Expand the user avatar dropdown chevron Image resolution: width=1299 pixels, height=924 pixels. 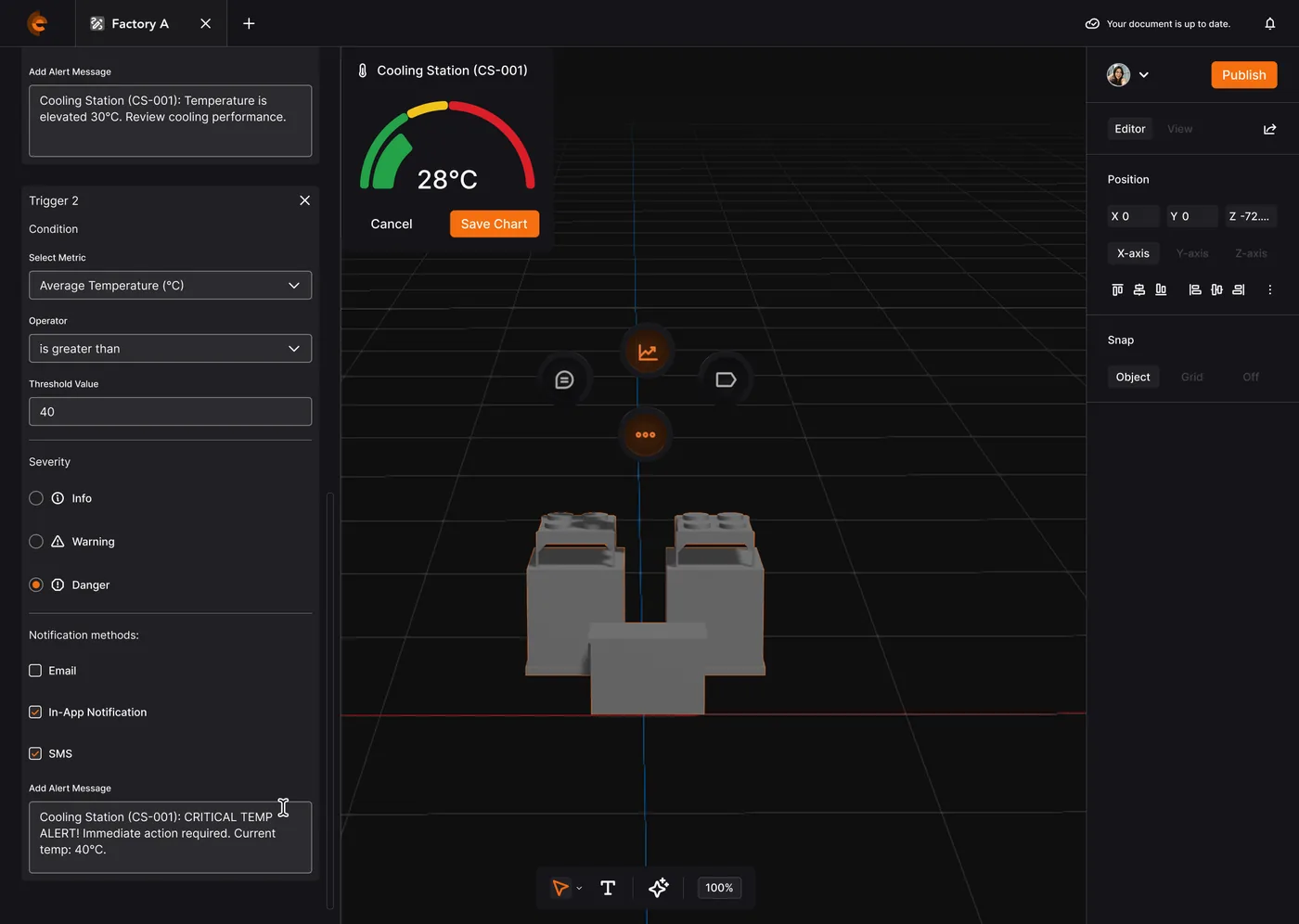1144,75
